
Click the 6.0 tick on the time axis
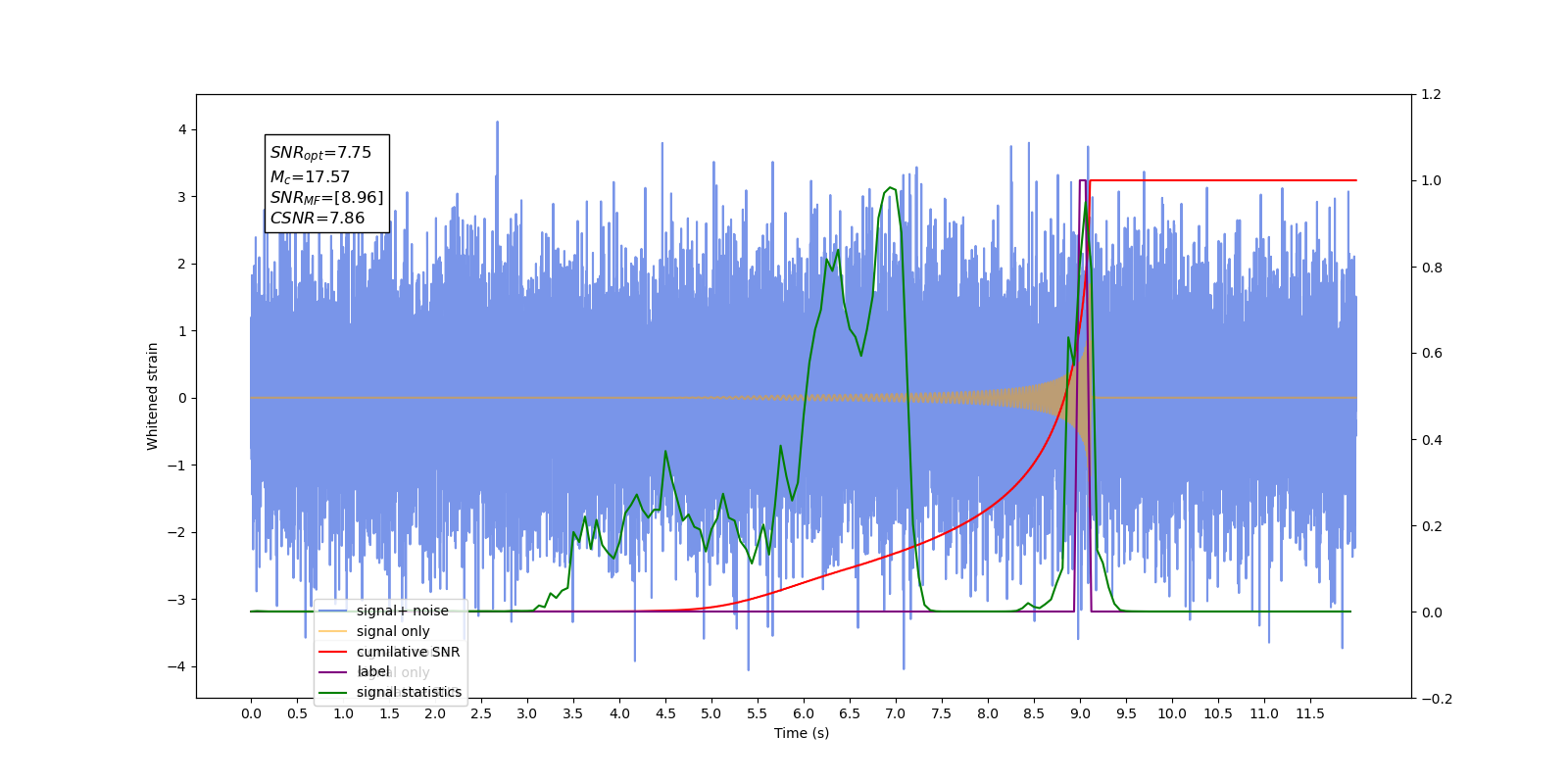tap(804, 713)
